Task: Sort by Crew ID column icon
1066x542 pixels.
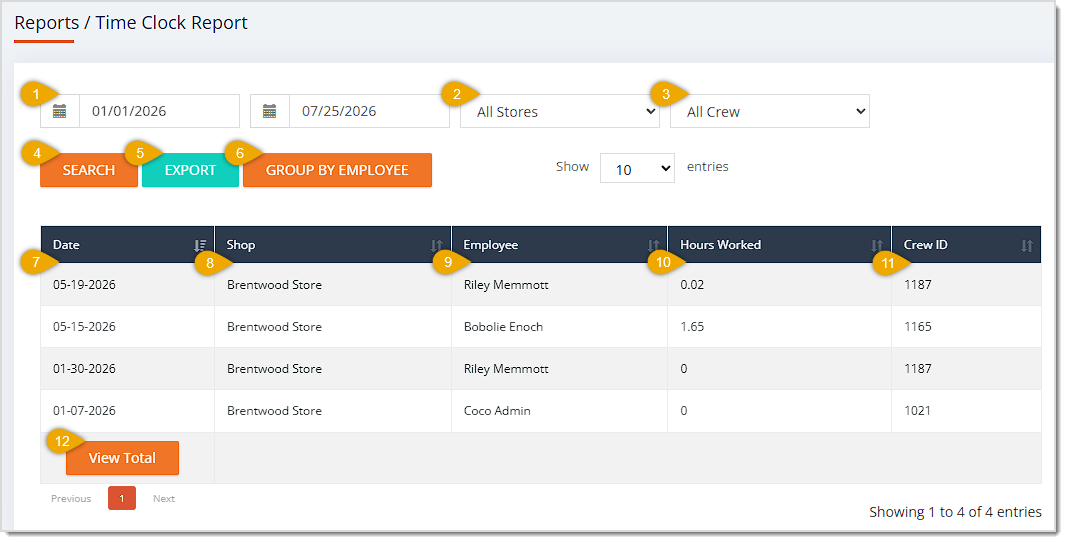Action: (1027, 245)
